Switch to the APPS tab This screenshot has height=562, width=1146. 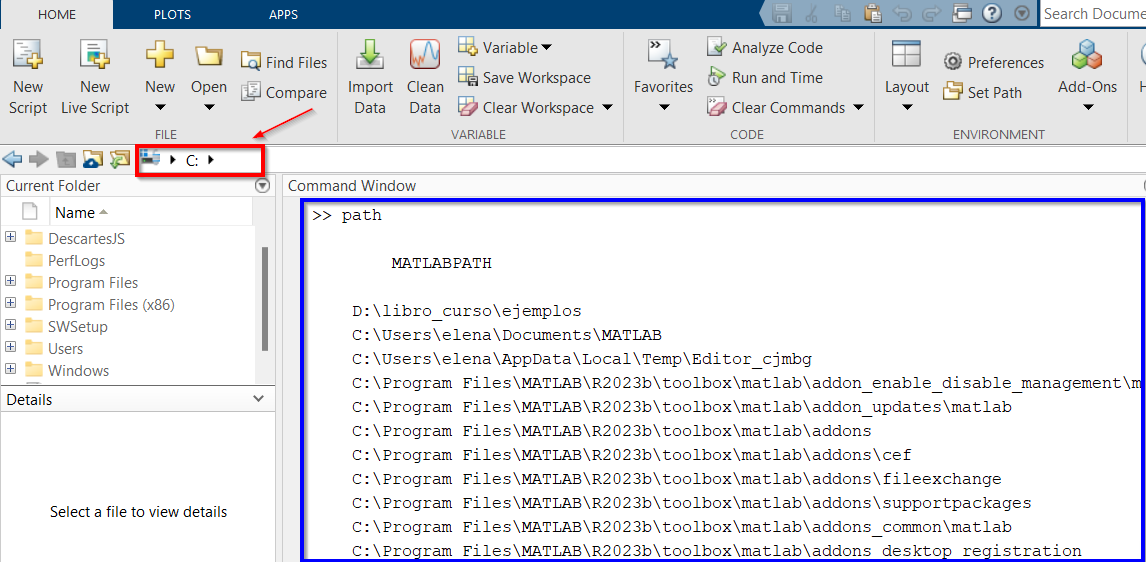(x=284, y=15)
